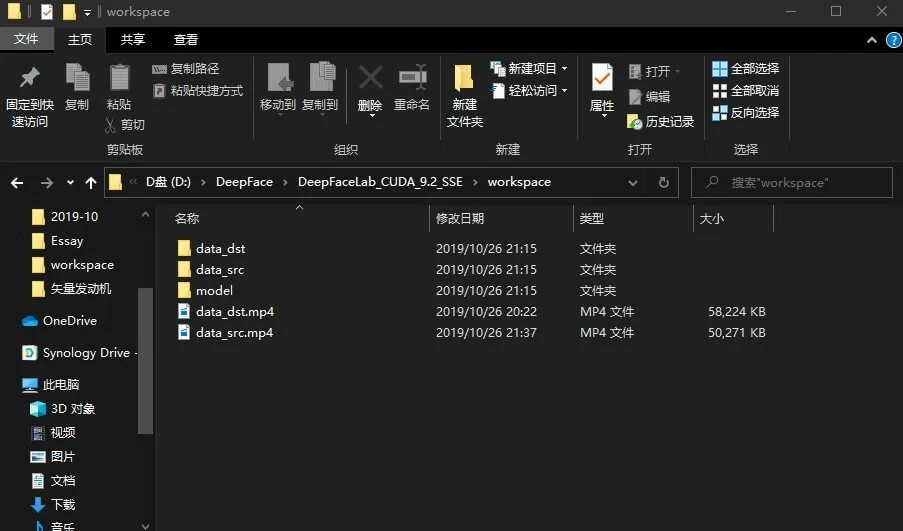Click the Rename icon in ribbon
Viewport: 903px width, 531px height.
click(412, 80)
